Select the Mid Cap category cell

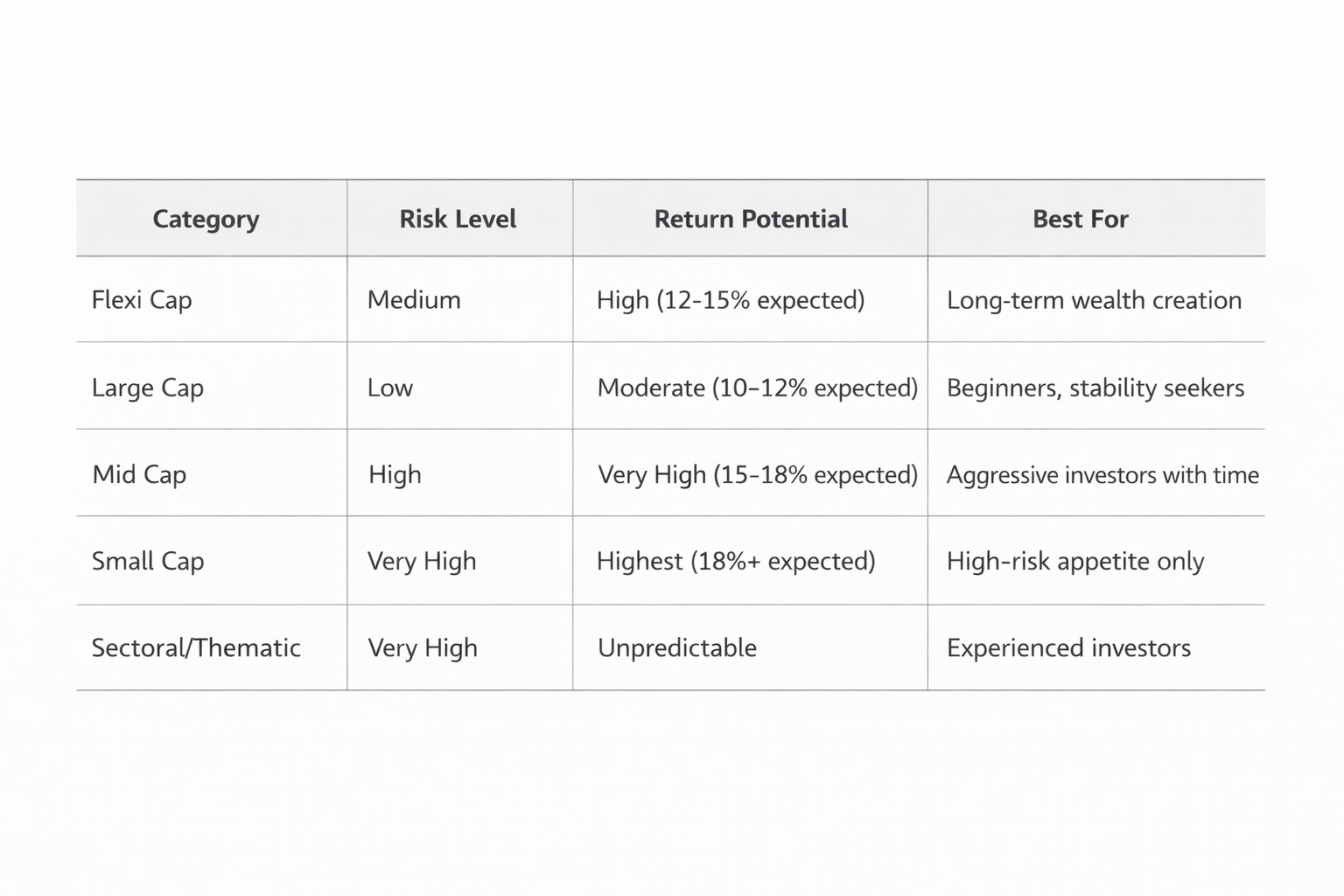(x=139, y=474)
